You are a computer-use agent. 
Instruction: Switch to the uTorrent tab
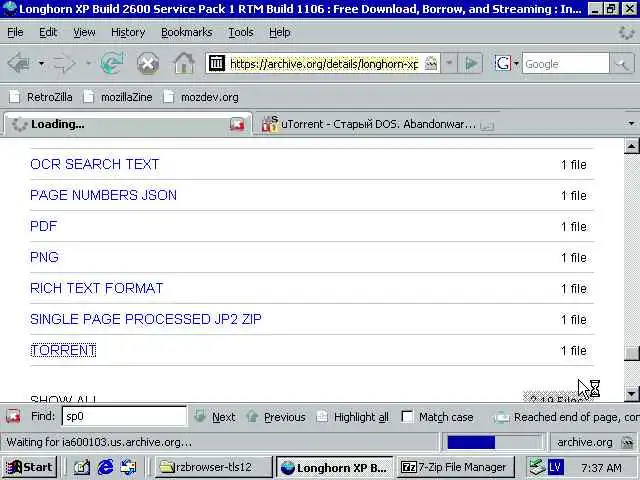pyautogui.click(x=378, y=124)
